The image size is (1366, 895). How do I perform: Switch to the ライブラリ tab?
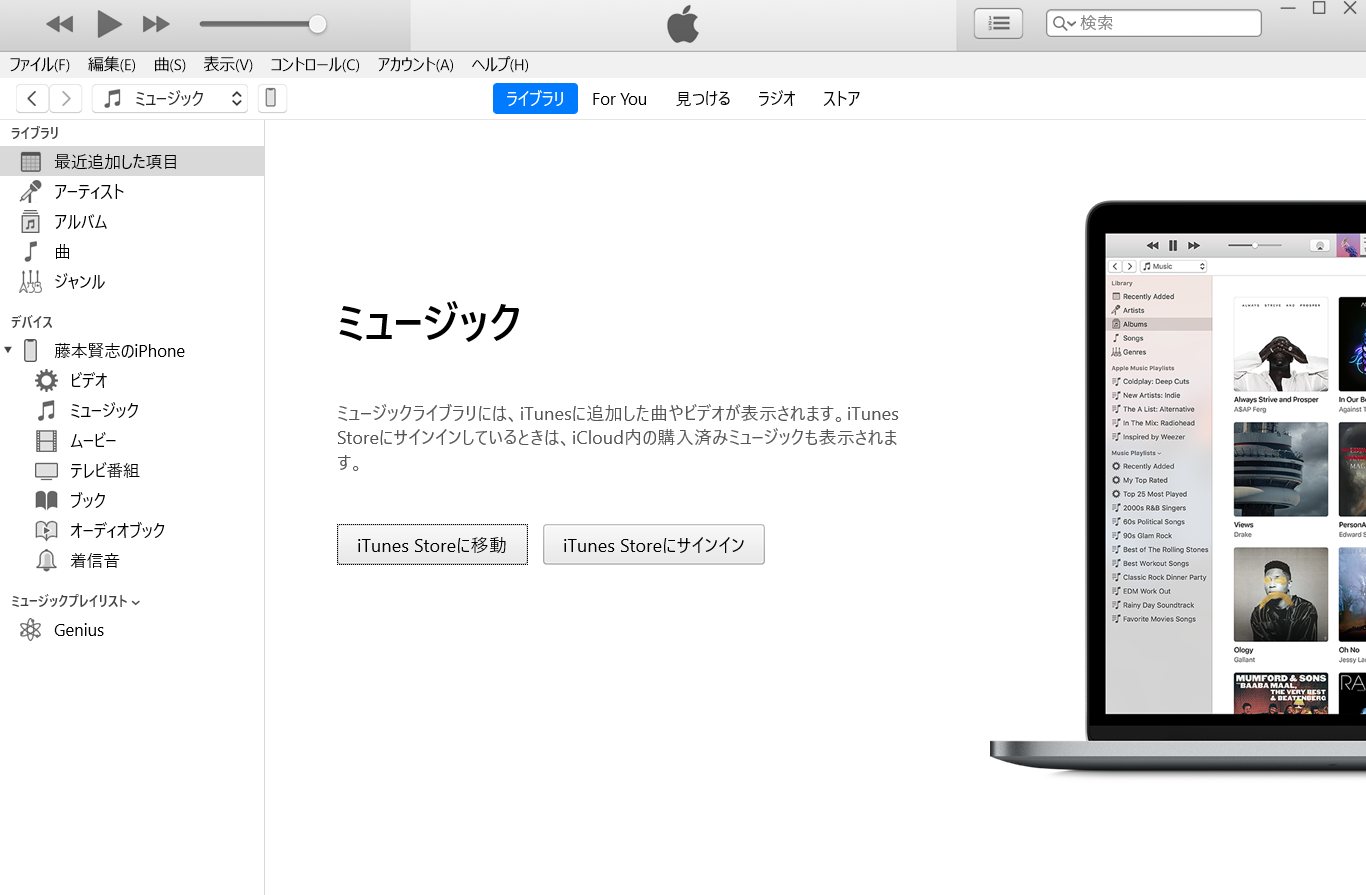[x=535, y=99]
